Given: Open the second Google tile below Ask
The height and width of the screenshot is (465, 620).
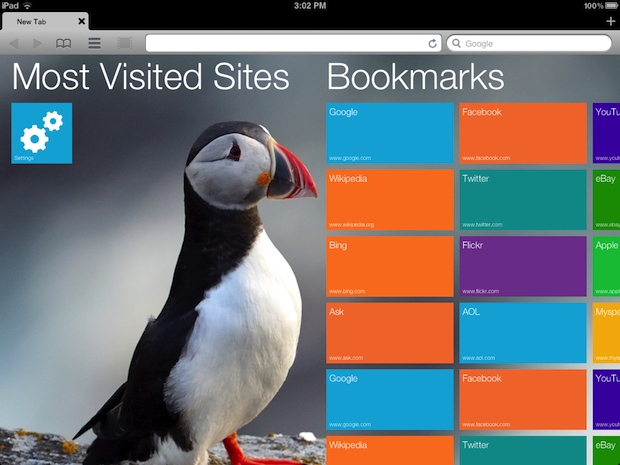Looking at the screenshot, I should click(x=389, y=399).
